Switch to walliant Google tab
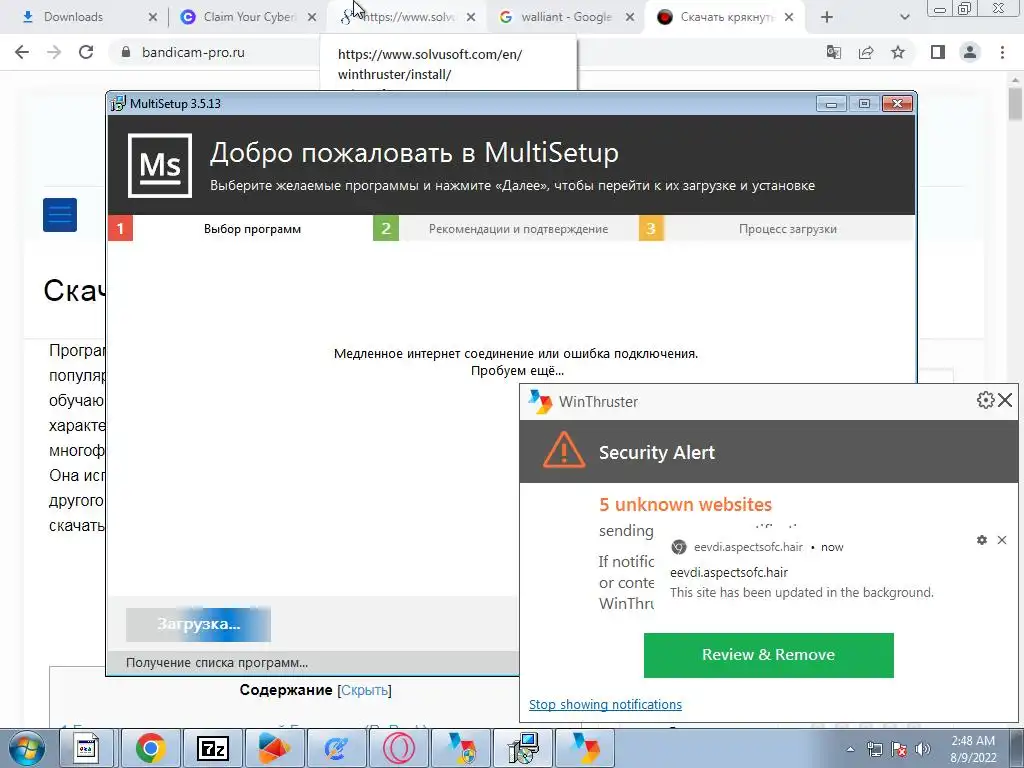The height and width of the screenshot is (768, 1024). pos(567,17)
